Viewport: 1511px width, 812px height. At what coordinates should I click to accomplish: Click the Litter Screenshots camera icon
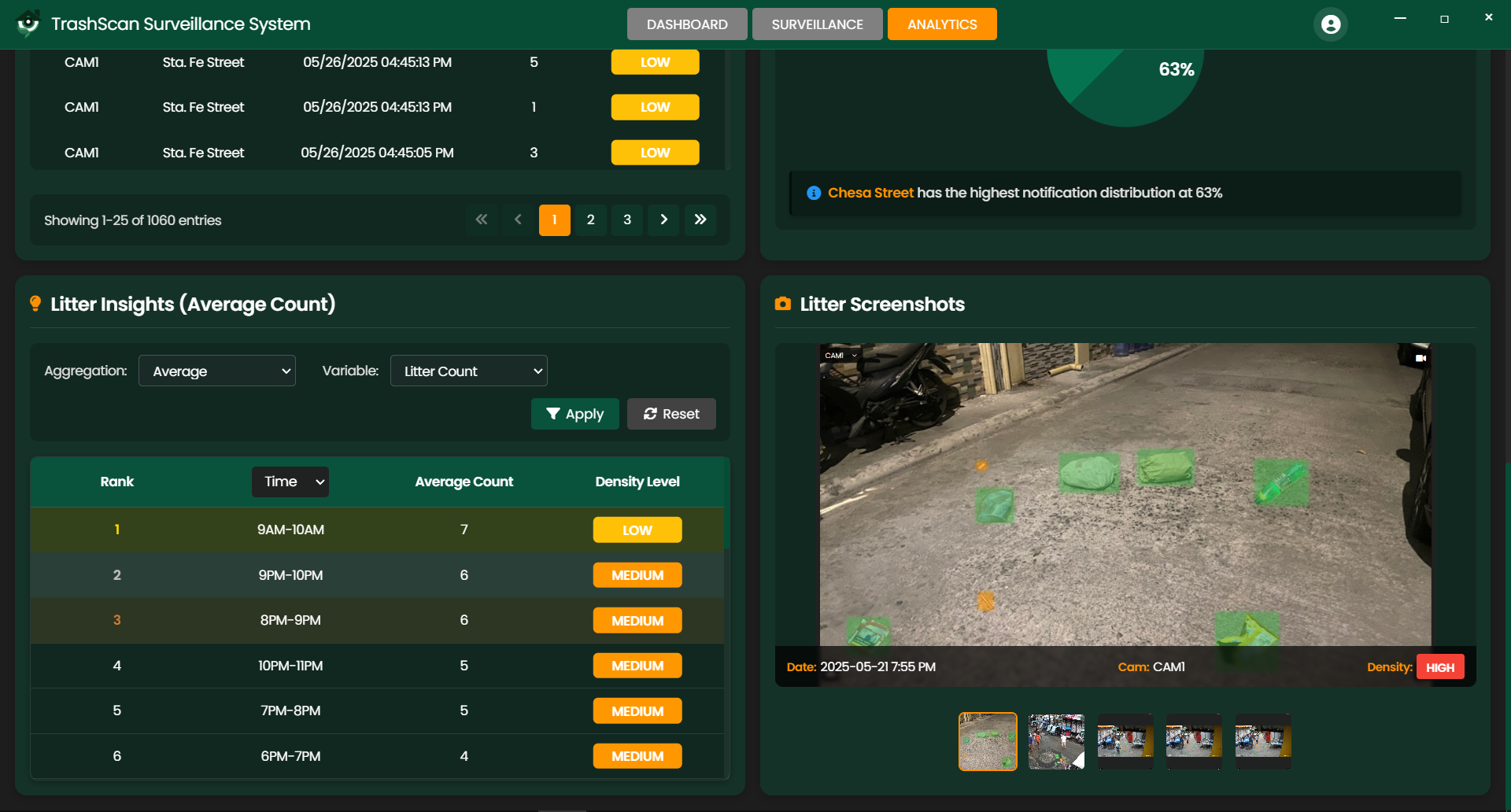782,304
